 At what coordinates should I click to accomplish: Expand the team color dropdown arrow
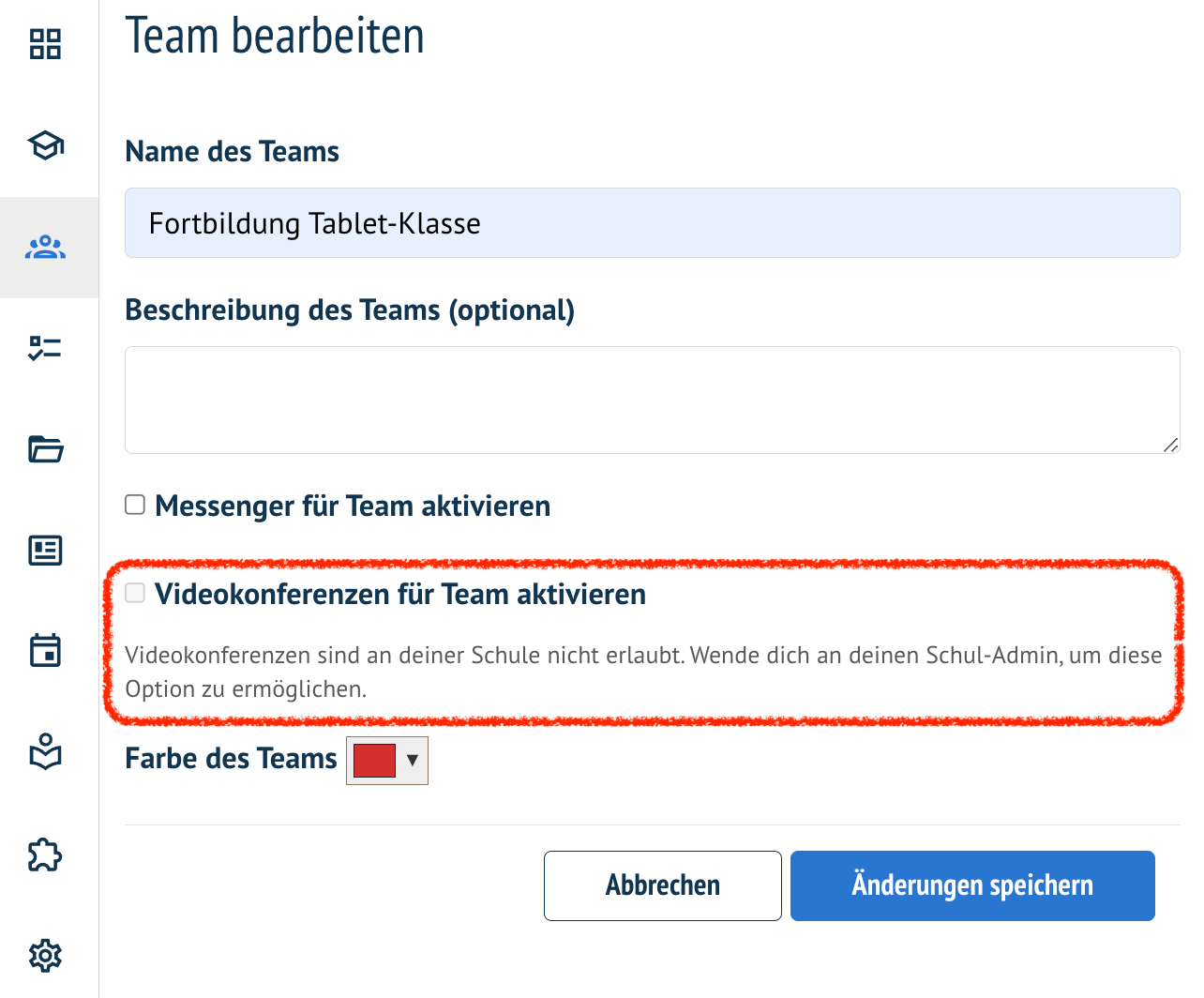[x=412, y=761]
